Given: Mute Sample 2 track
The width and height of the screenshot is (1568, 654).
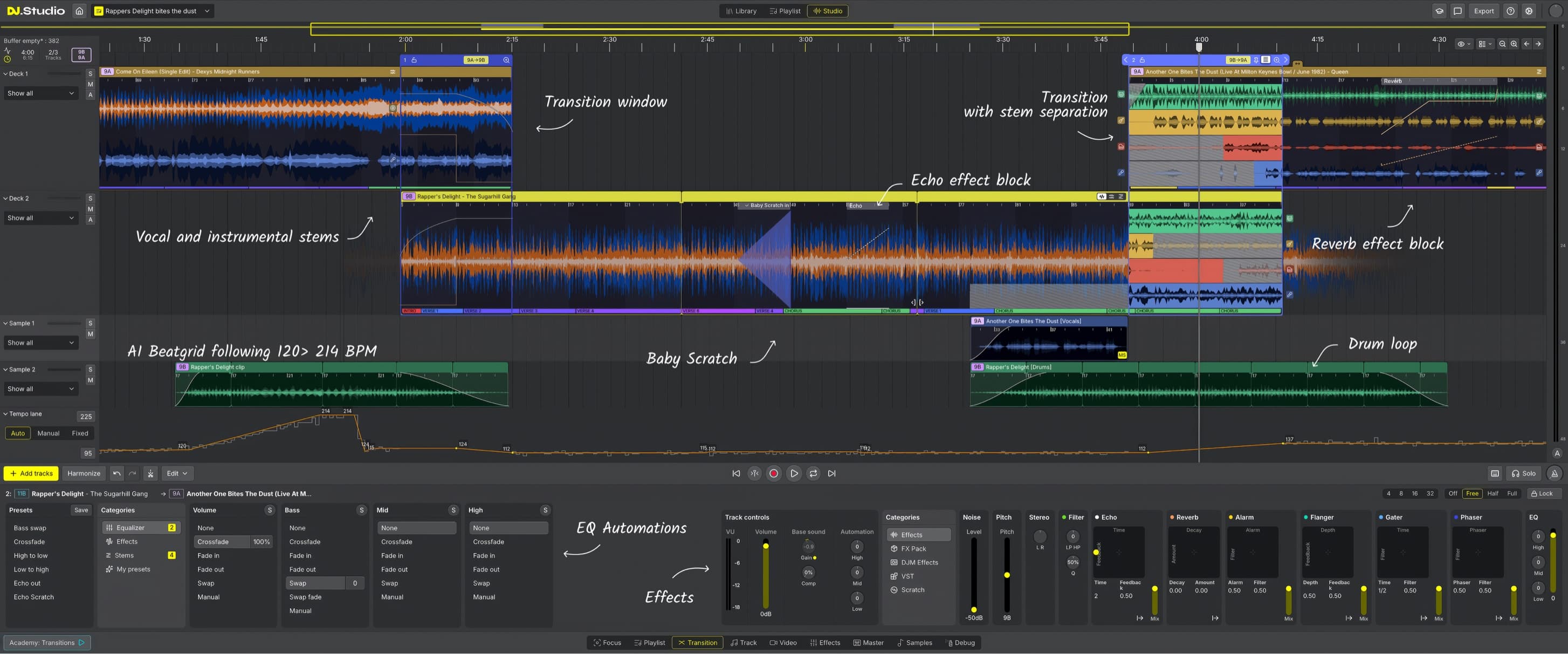Looking at the screenshot, I should [91, 380].
